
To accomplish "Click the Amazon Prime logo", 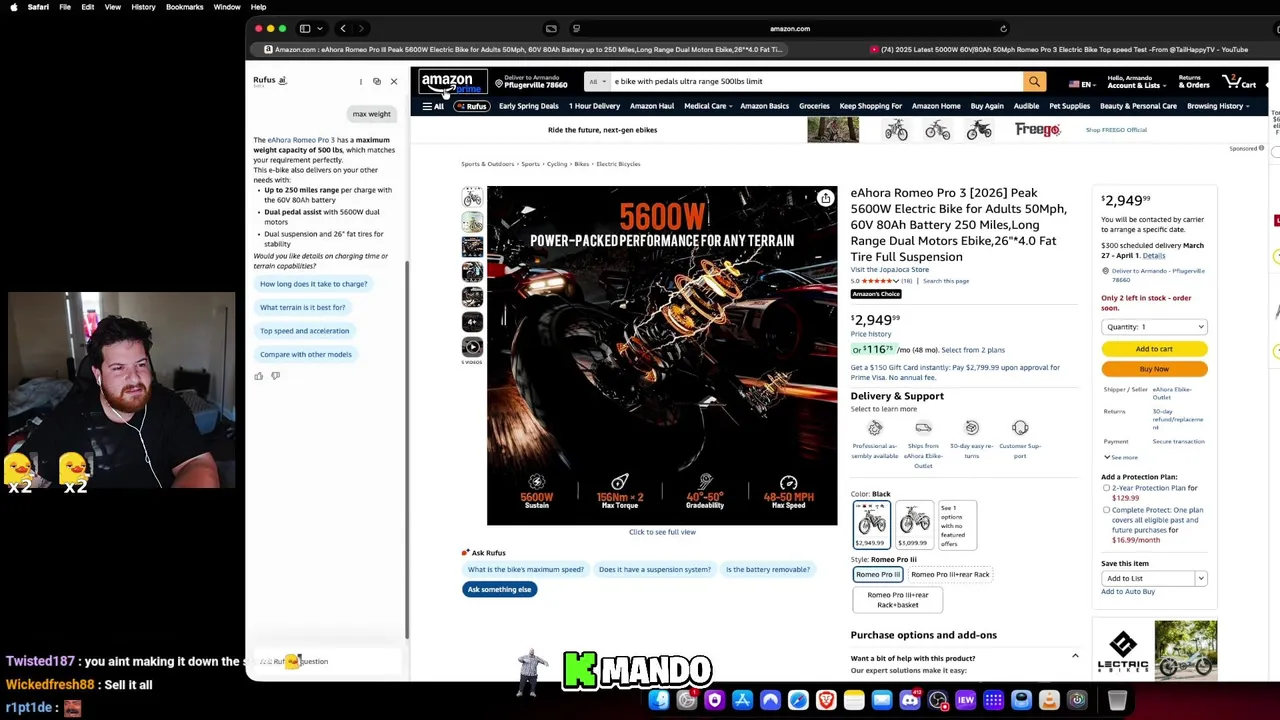I will coord(452,82).
